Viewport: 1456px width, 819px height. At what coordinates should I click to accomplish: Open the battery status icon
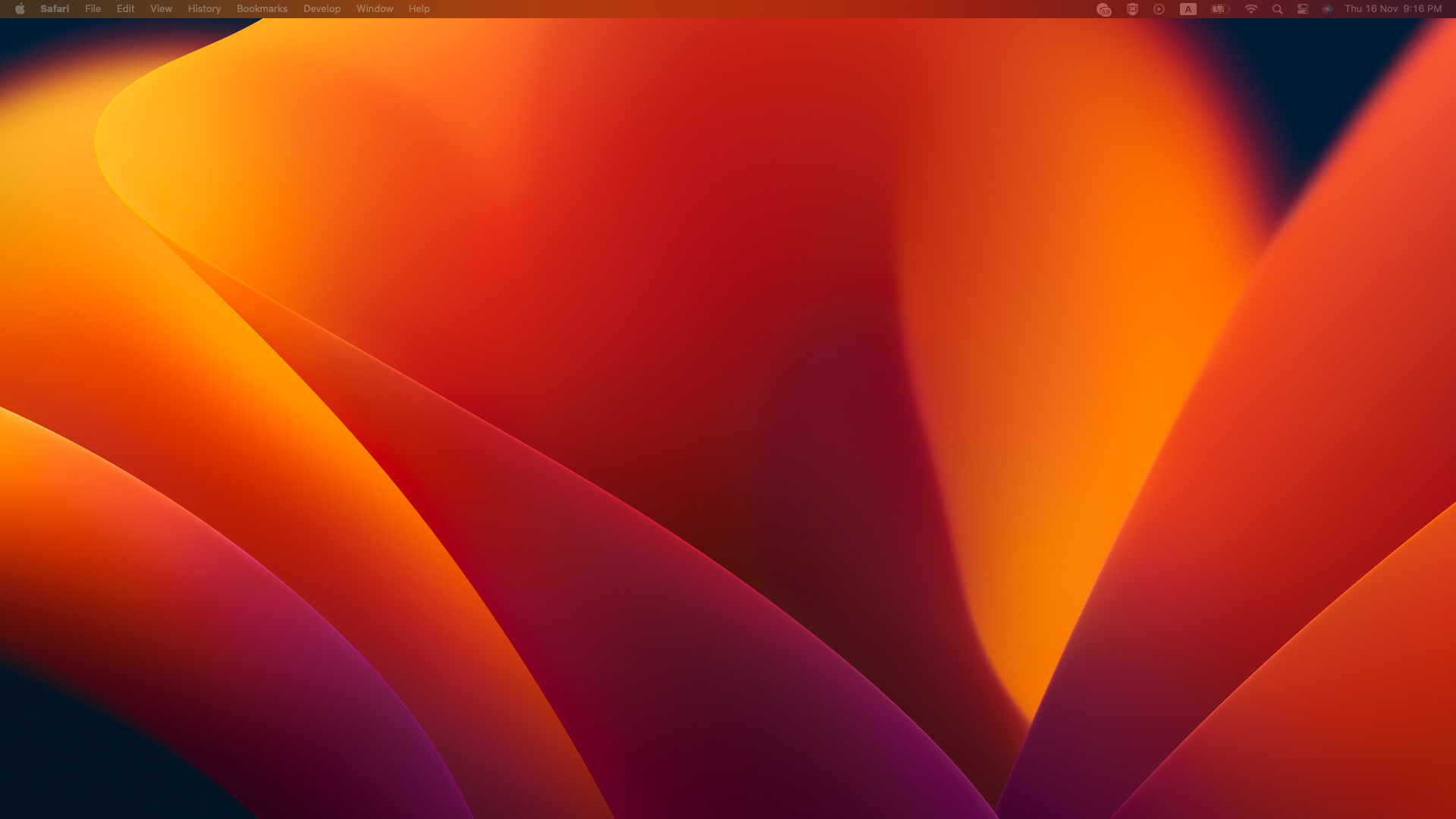tap(1219, 9)
